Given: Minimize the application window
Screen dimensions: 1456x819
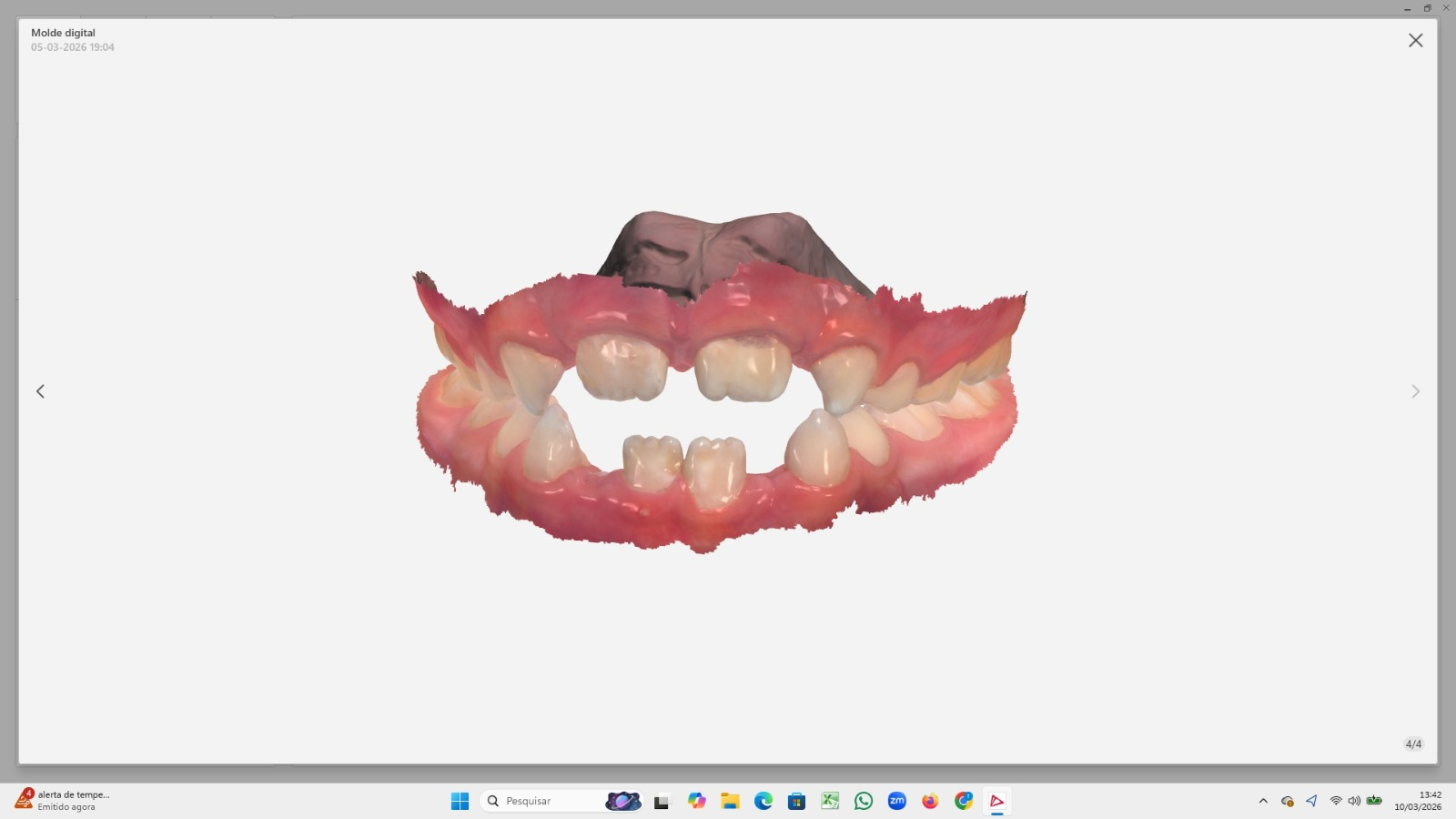Looking at the screenshot, I should [x=1407, y=8].
